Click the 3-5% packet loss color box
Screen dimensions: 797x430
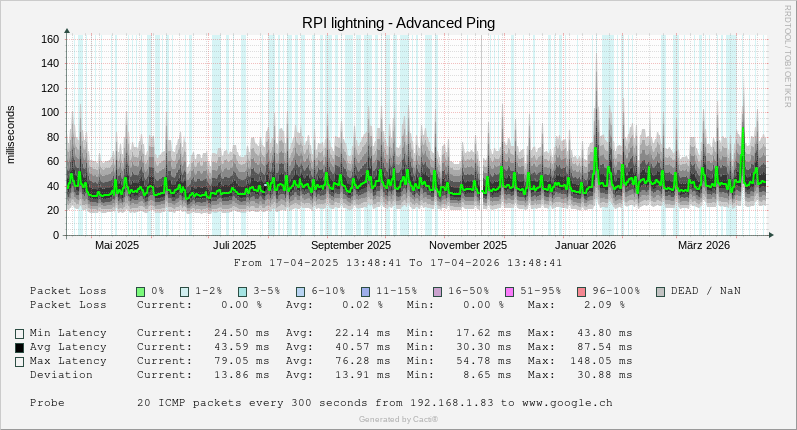click(243, 291)
